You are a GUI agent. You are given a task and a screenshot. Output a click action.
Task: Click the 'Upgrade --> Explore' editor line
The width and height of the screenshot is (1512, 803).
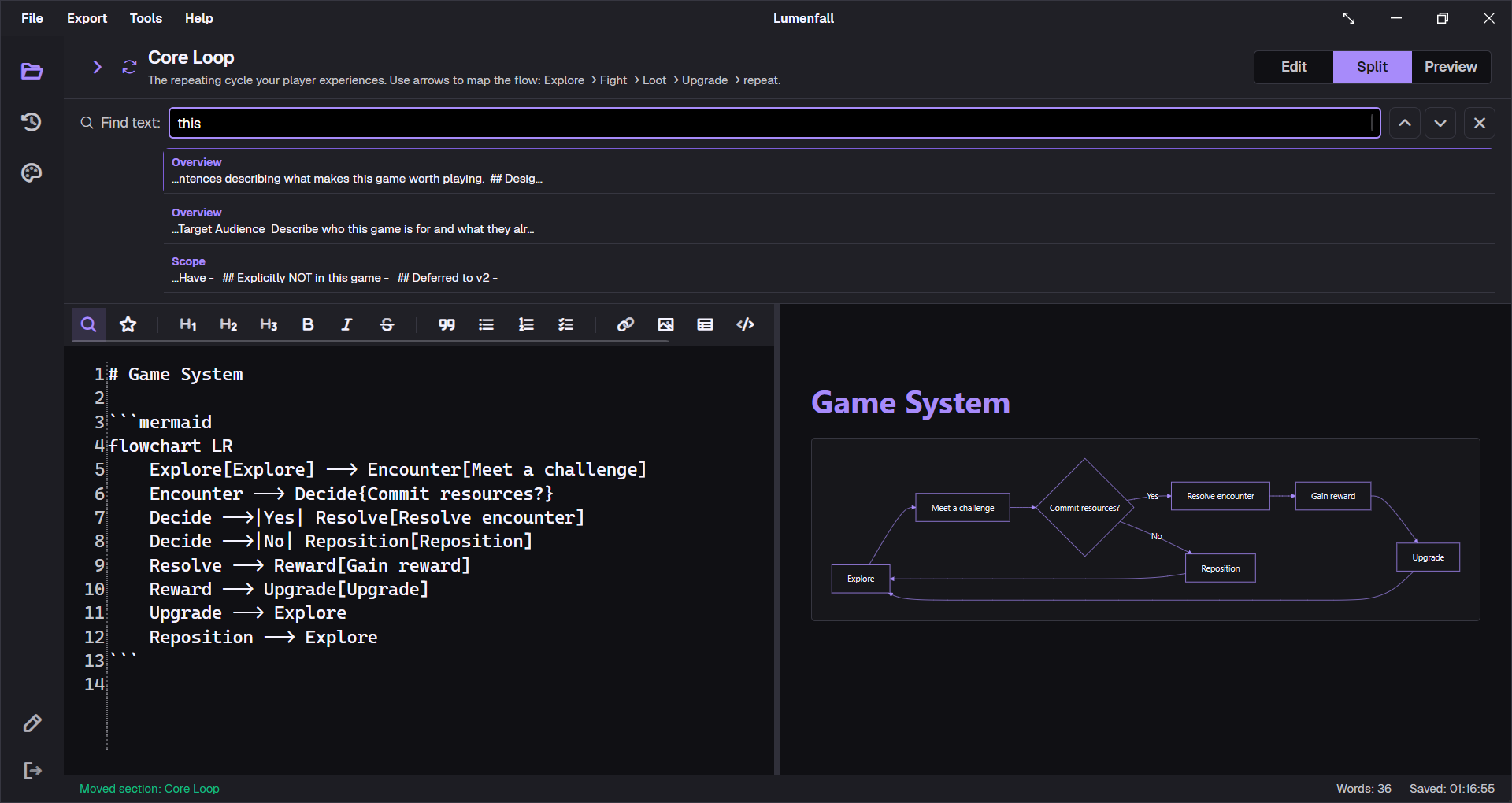coord(247,612)
